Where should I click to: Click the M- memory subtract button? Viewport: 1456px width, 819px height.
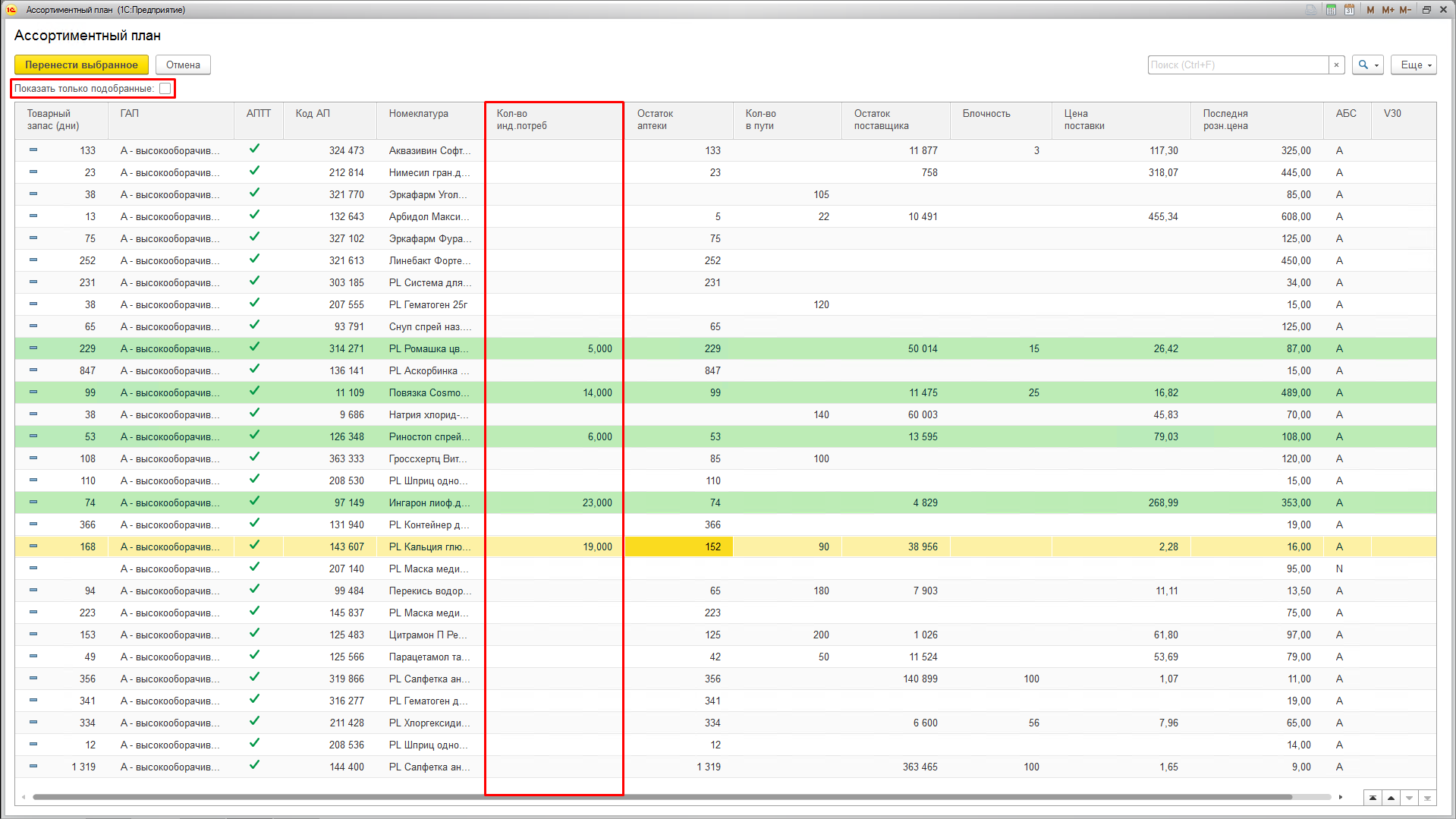coord(1405,10)
